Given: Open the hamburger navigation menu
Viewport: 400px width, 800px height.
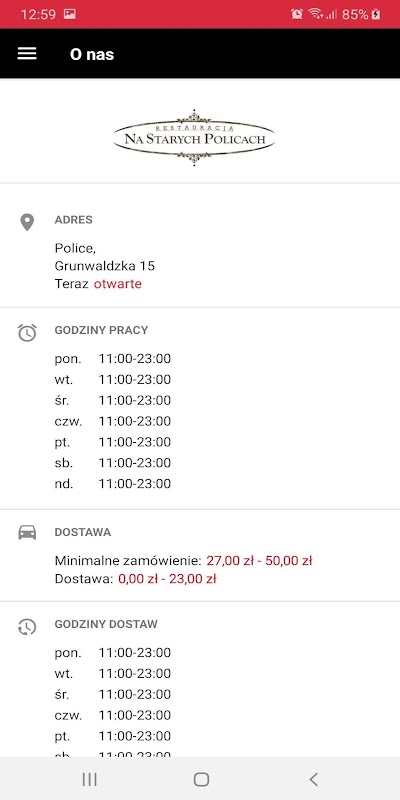Looking at the screenshot, I should pos(27,54).
